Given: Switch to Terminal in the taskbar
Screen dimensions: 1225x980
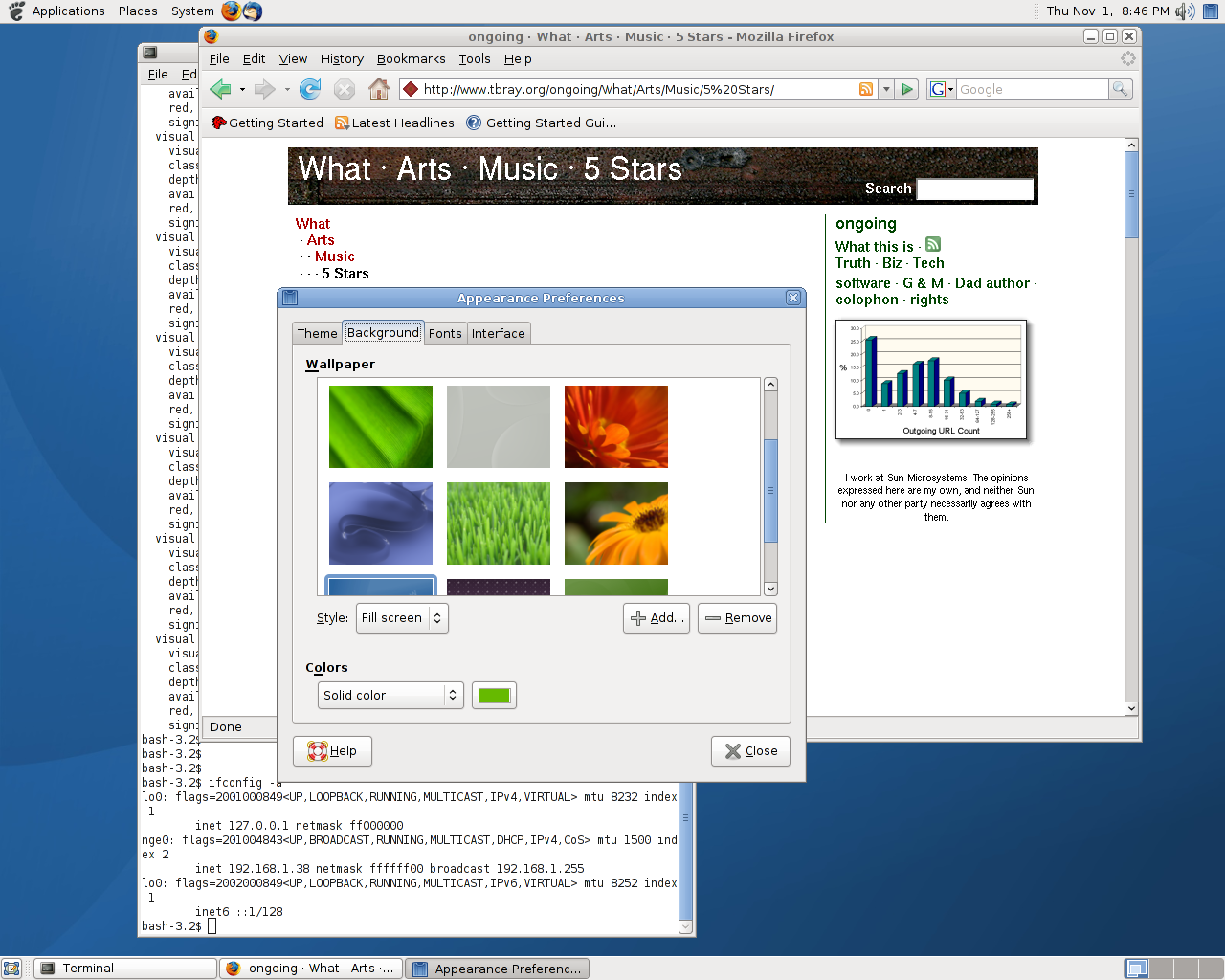Looking at the screenshot, I should (x=125, y=969).
